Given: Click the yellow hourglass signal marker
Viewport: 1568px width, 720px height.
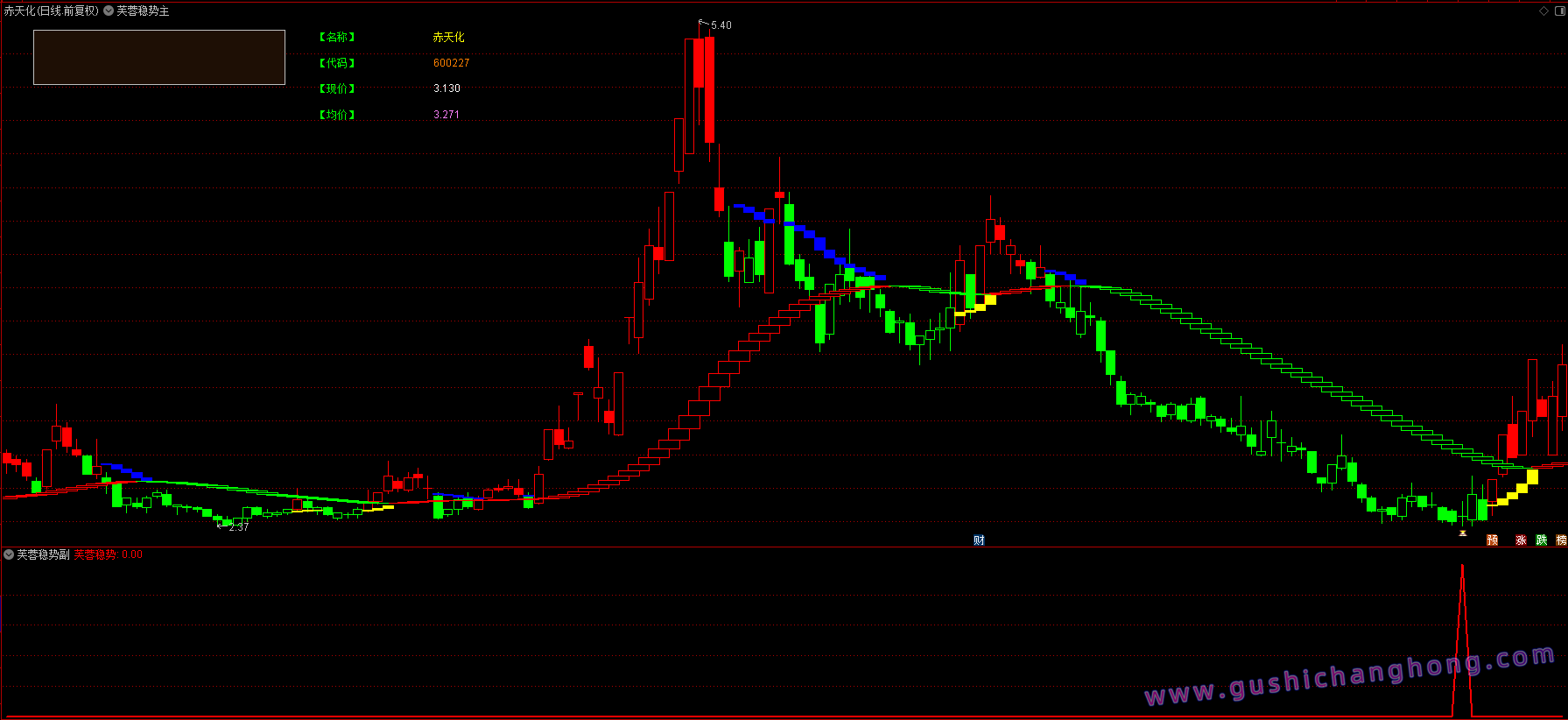Looking at the screenshot, I should (1462, 533).
